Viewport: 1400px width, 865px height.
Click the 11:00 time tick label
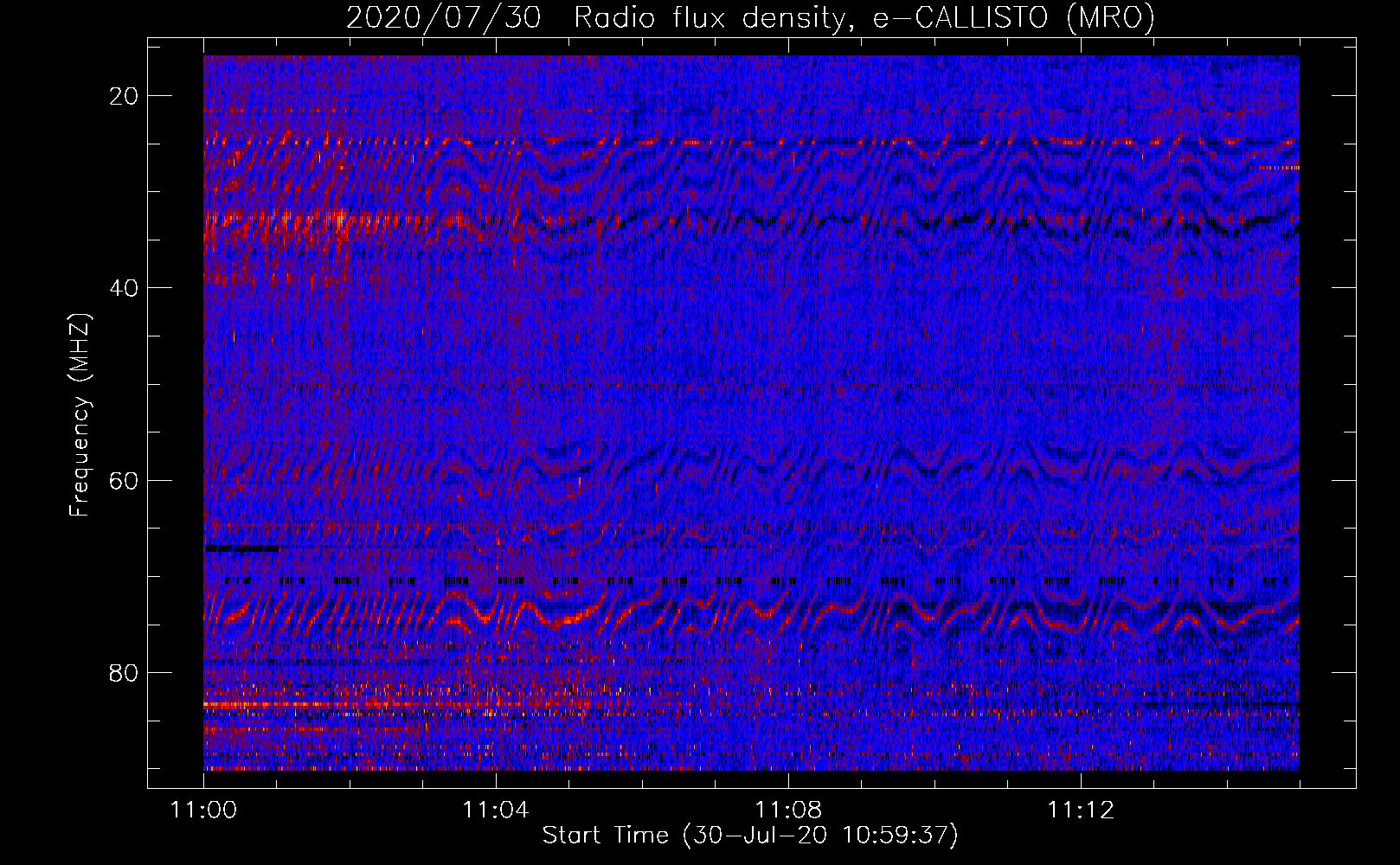(203, 811)
